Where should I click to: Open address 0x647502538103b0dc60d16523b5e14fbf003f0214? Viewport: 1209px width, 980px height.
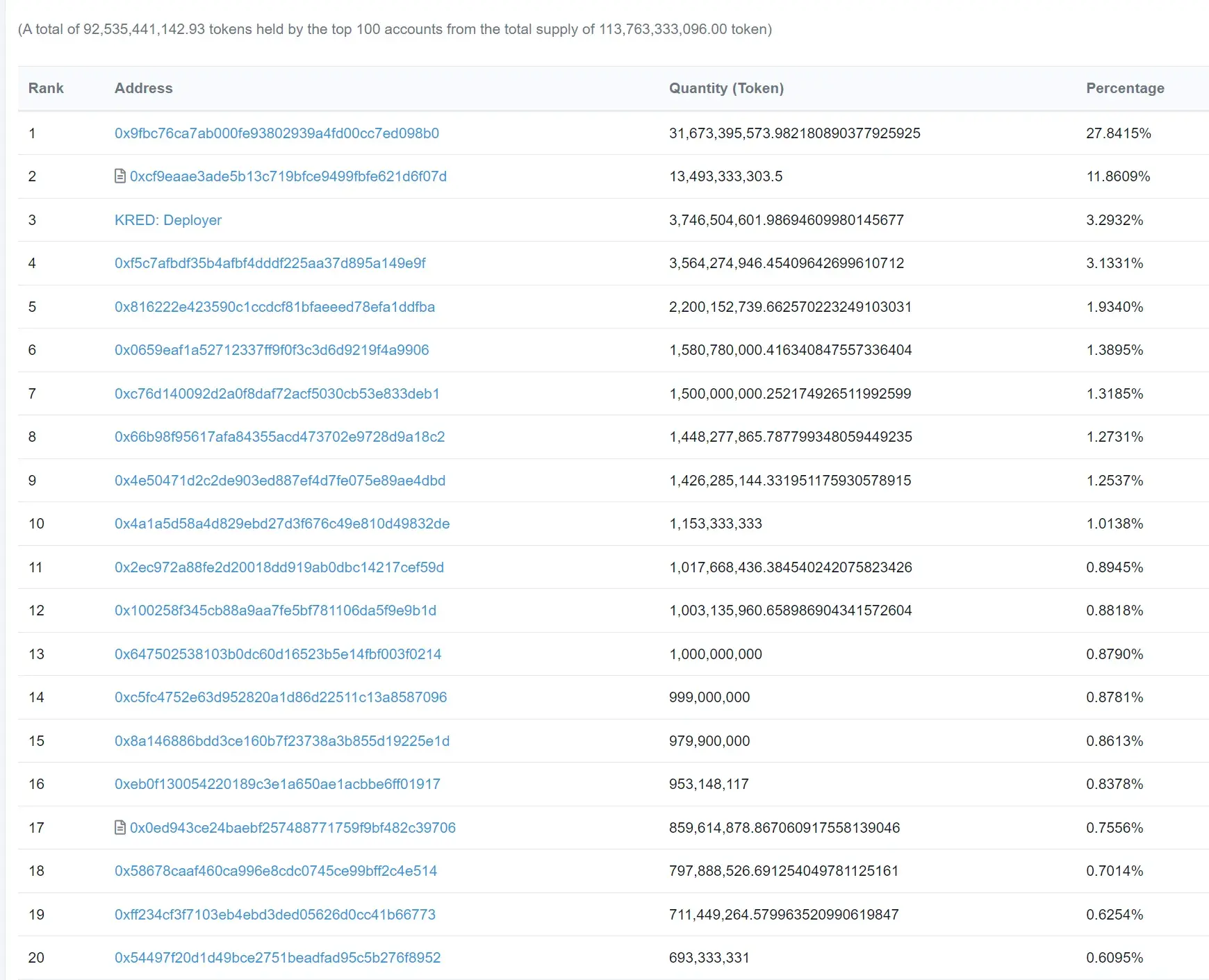(278, 654)
